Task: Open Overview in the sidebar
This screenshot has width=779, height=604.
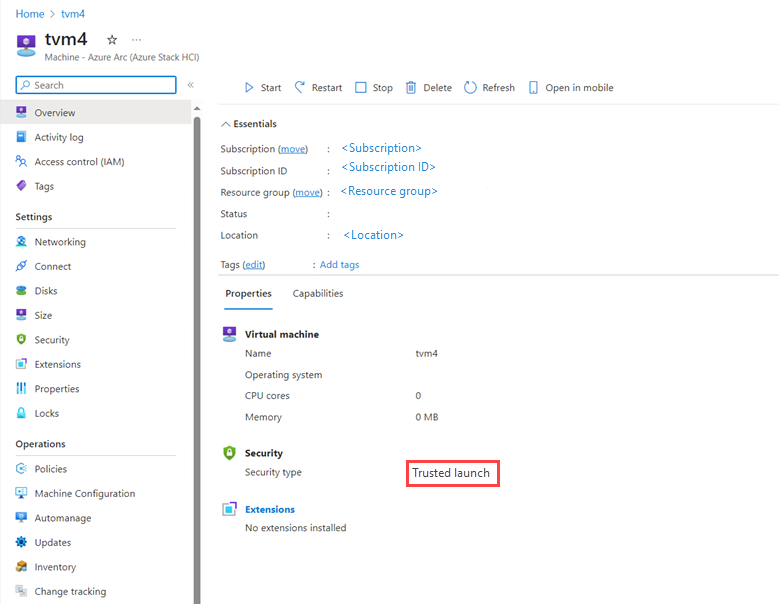Action: point(95,113)
